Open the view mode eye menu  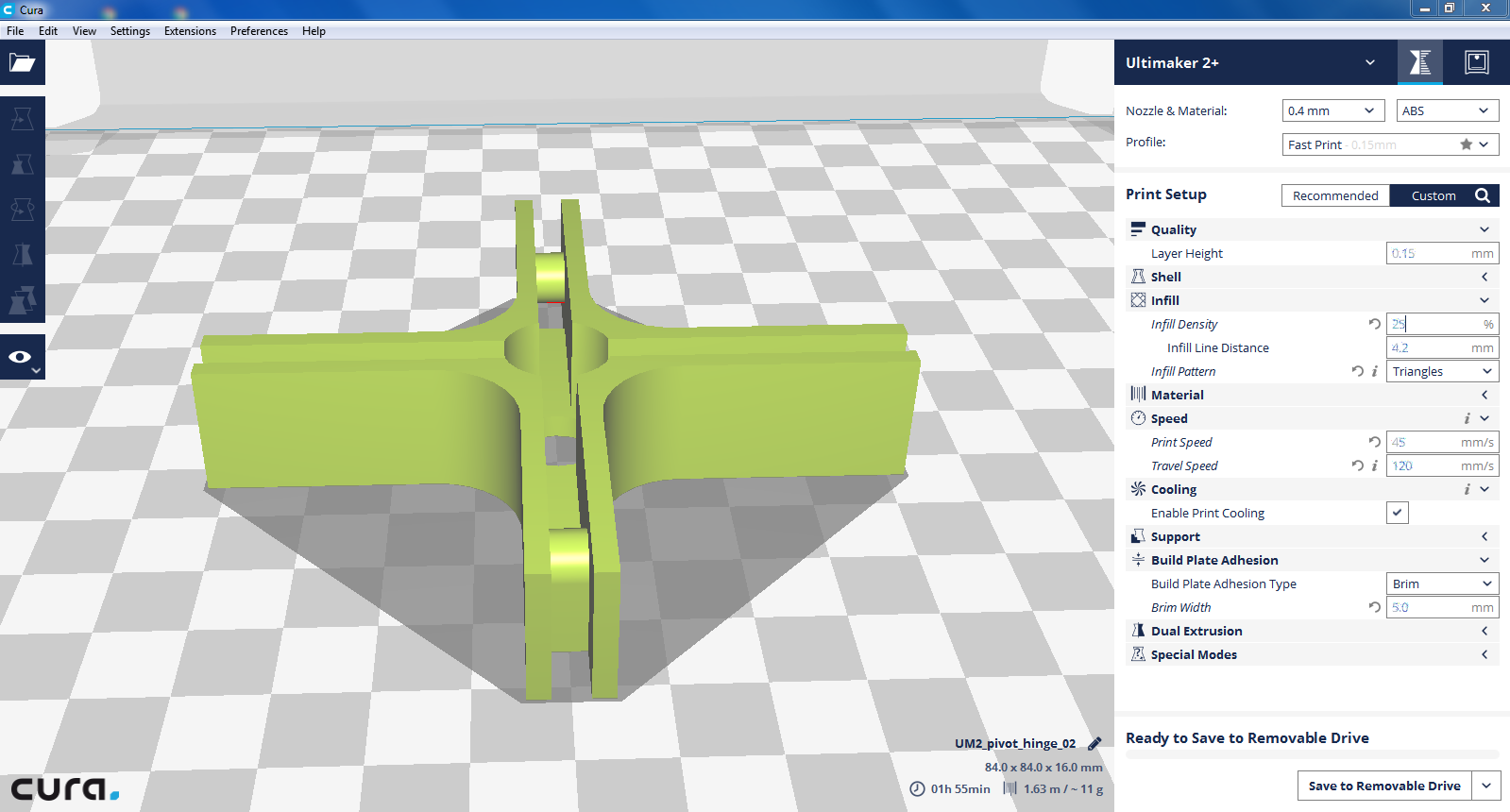[x=22, y=357]
